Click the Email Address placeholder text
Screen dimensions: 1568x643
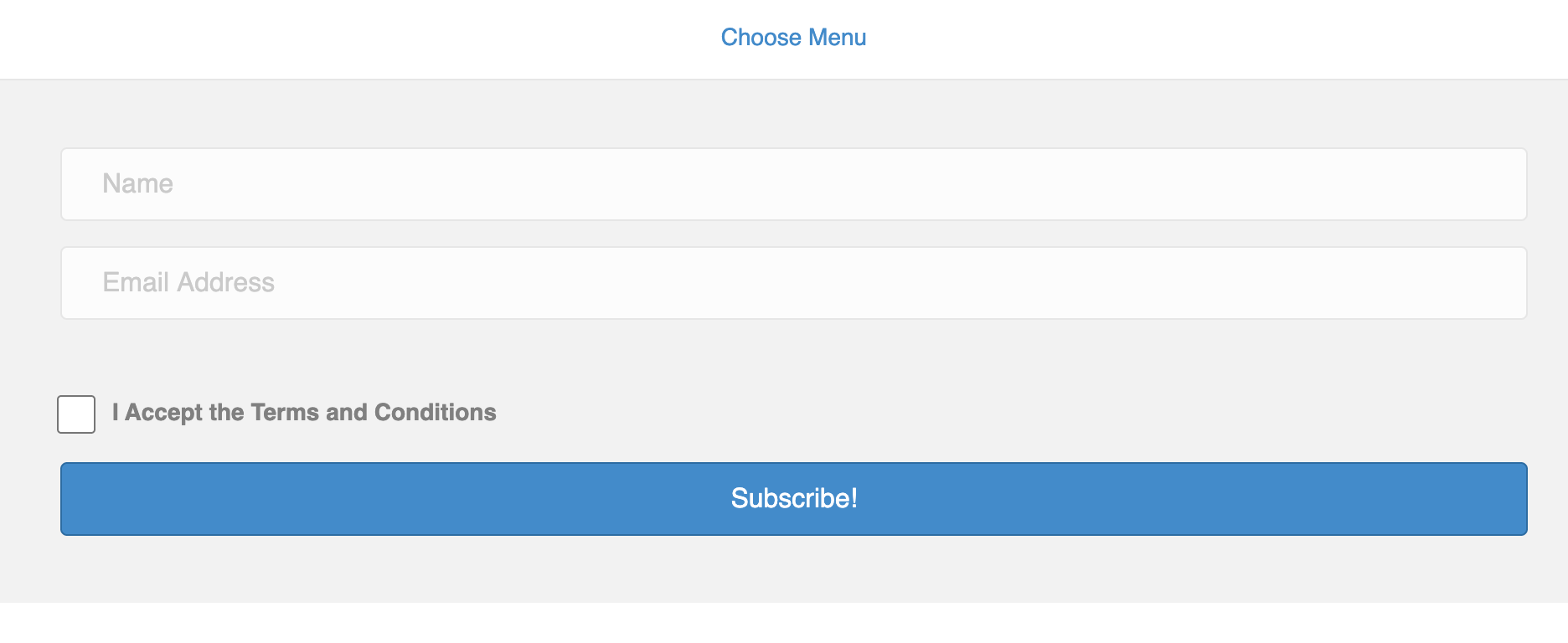point(187,282)
